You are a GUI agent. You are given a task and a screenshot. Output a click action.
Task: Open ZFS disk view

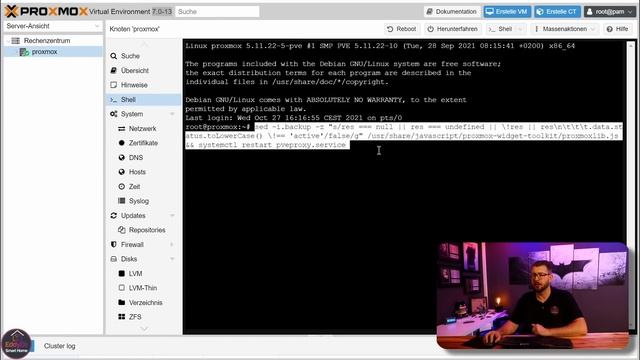pyautogui.click(x=135, y=317)
